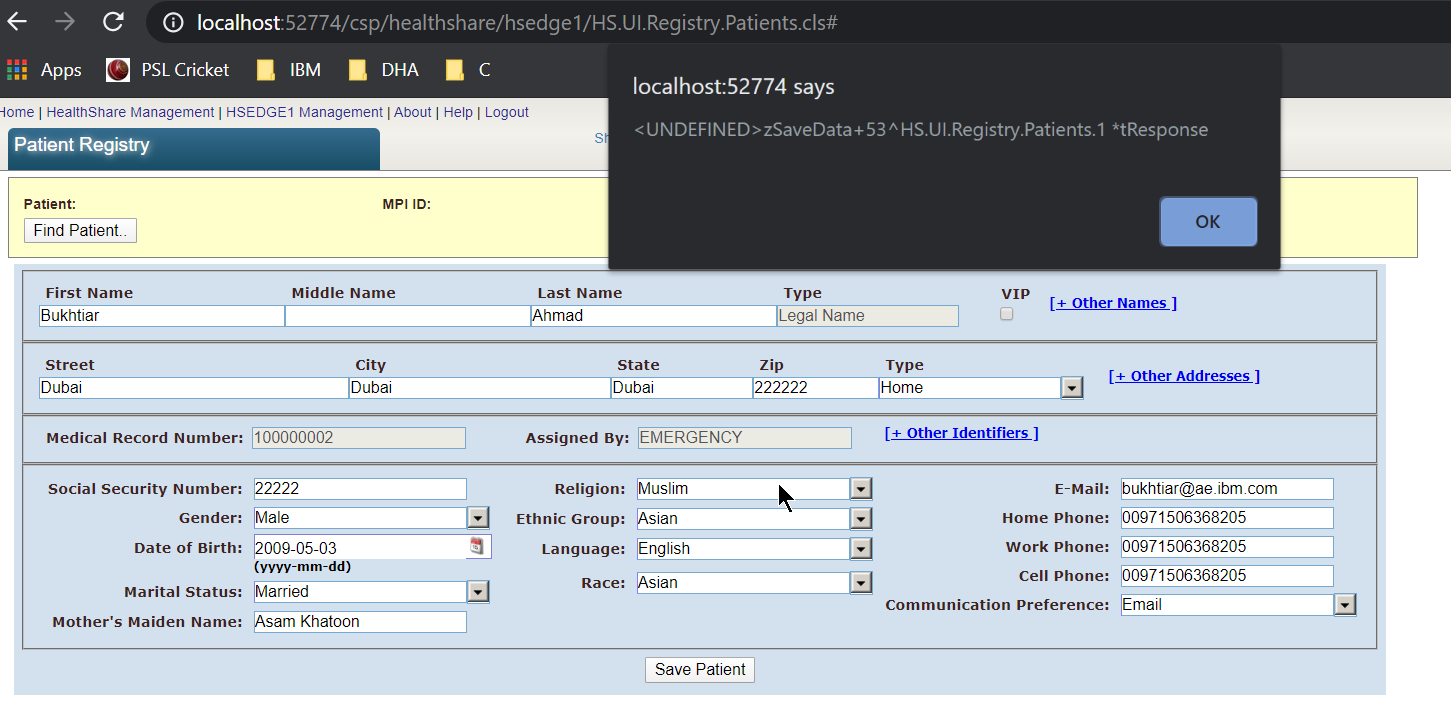This screenshot has height=709, width=1451.
Task: Enable the VIP checkbox
Action: 1006,313
